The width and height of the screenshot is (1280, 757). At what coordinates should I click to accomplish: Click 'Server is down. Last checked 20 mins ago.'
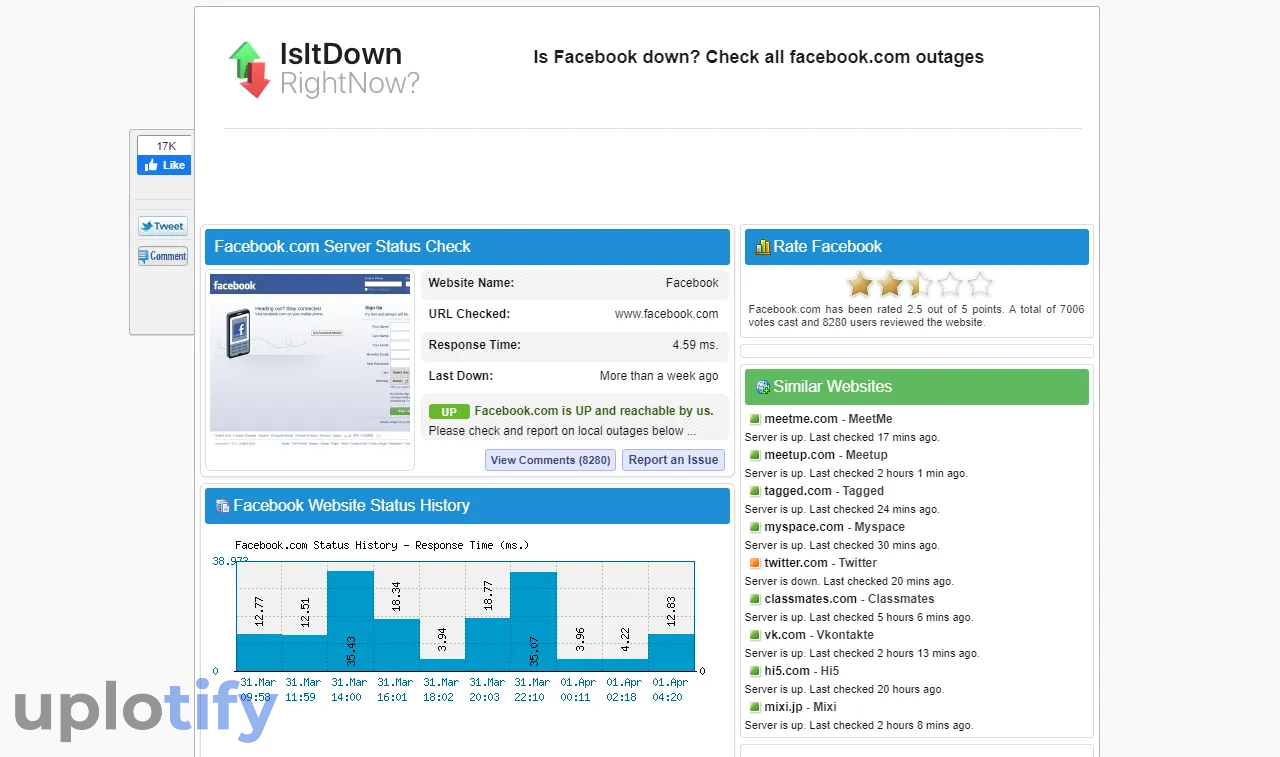(849, 581)
